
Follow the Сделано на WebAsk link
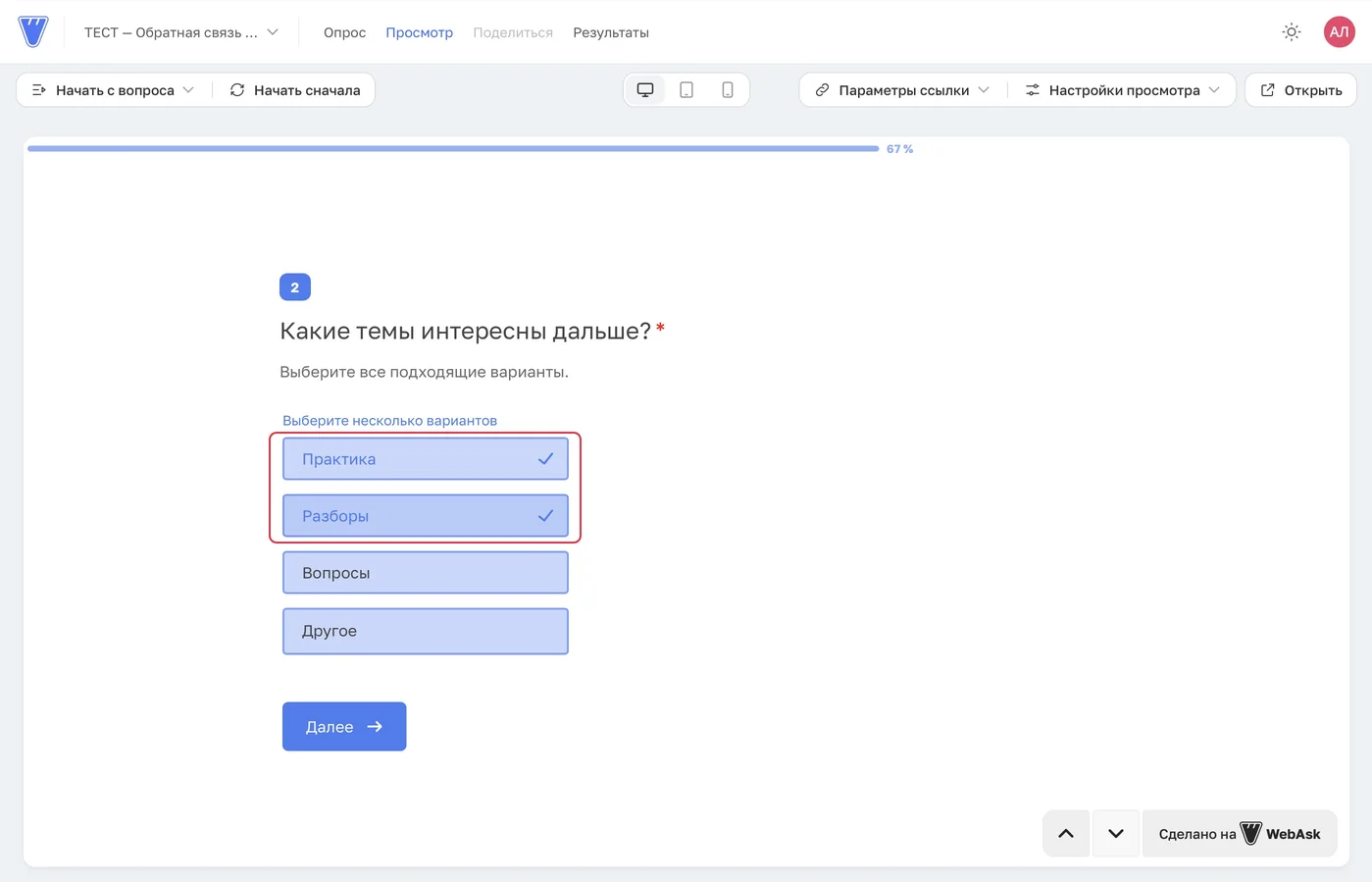click(1240, 834)
